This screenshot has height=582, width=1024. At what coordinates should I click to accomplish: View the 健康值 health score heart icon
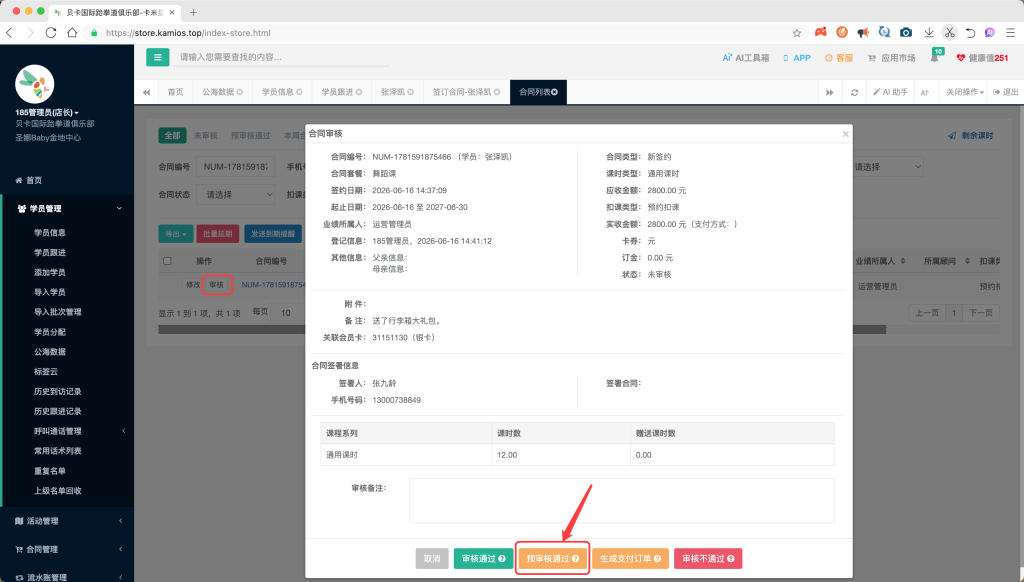point(961,58)
